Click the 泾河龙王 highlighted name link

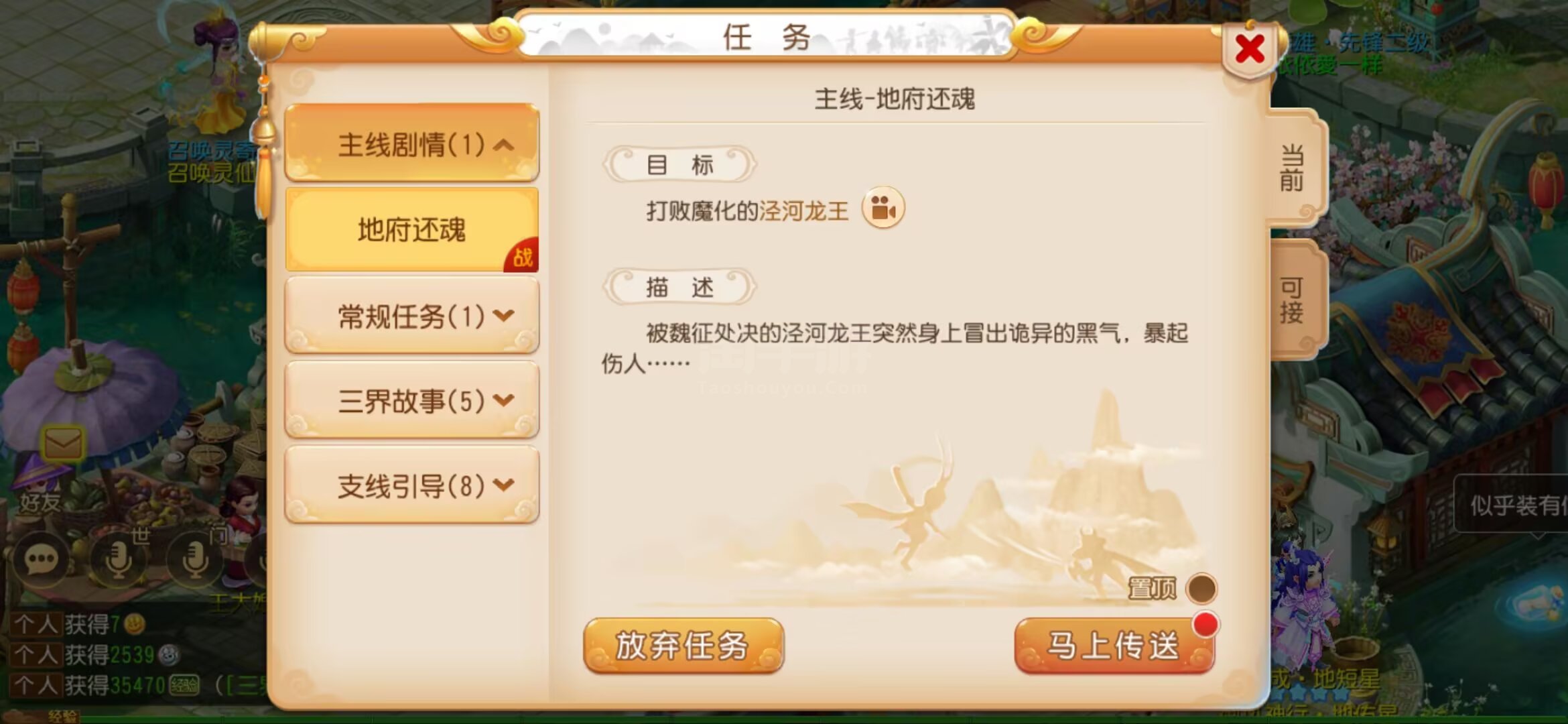click(x=803, y=211)
